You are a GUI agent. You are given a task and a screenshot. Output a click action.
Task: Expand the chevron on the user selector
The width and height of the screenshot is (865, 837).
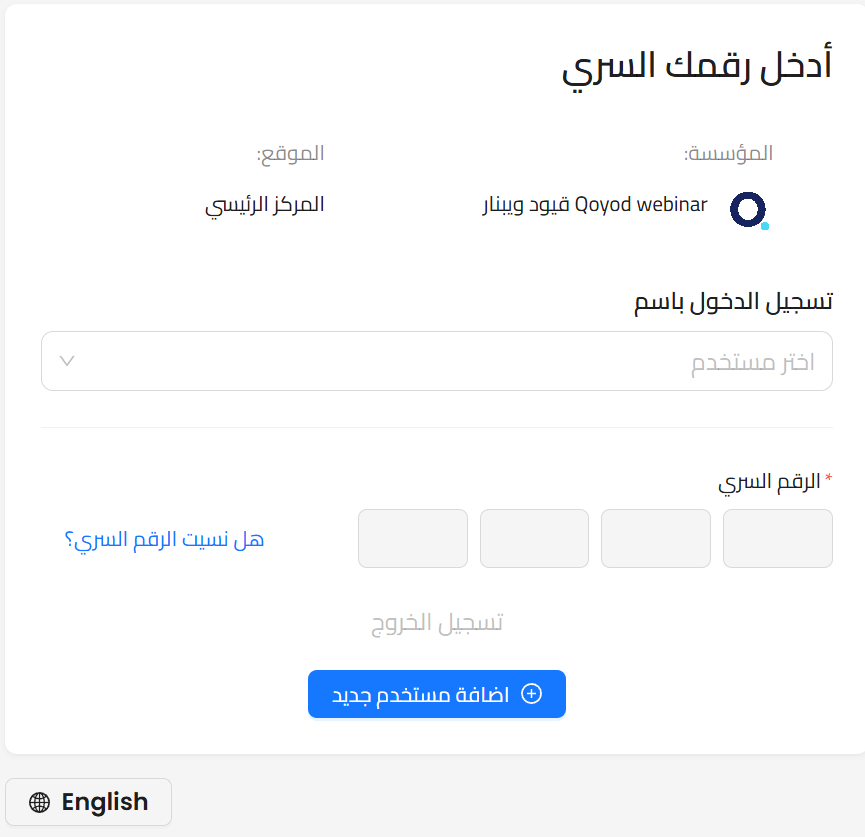point(67,361)
